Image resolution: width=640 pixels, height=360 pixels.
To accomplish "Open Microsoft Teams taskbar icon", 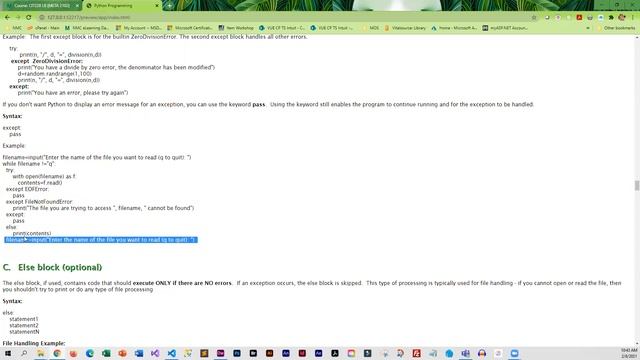I will pos(465,353).
